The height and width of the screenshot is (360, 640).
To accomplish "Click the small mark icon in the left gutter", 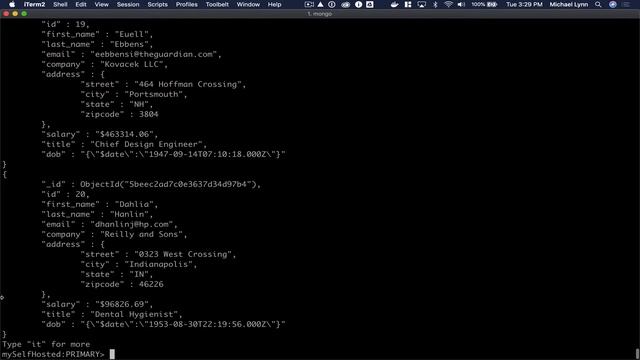I will click(2, 297).
